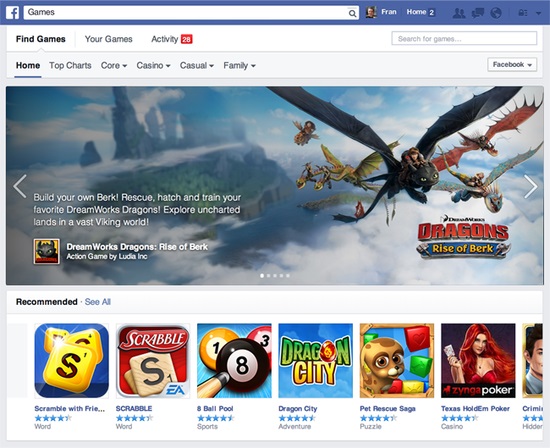Open the Facebook platform dropdown
Screen dimensions: 550x448
(x=512, y=65)
